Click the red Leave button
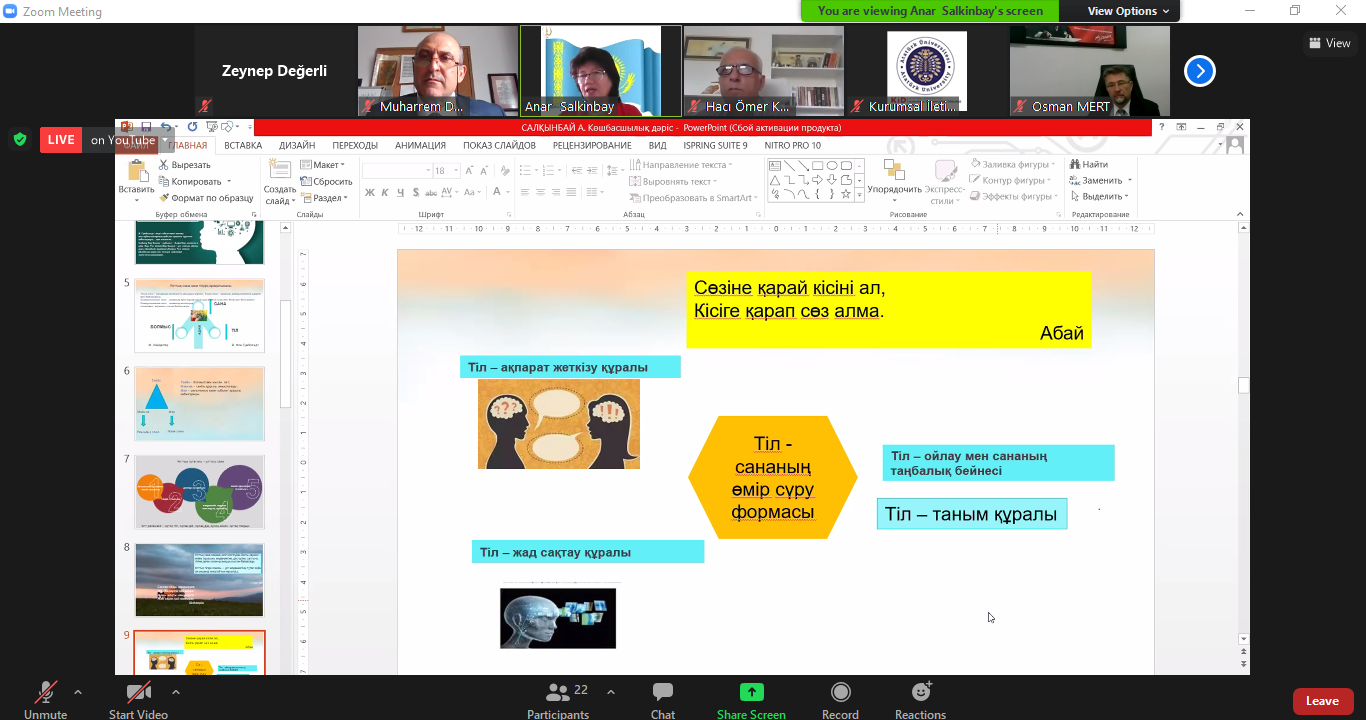The width and height of the screenshot is (1366, 720). point(1321,701)
